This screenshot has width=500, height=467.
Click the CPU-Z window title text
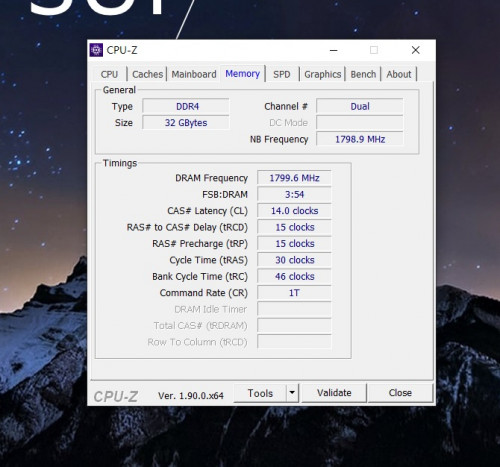(x=122, y=50)
